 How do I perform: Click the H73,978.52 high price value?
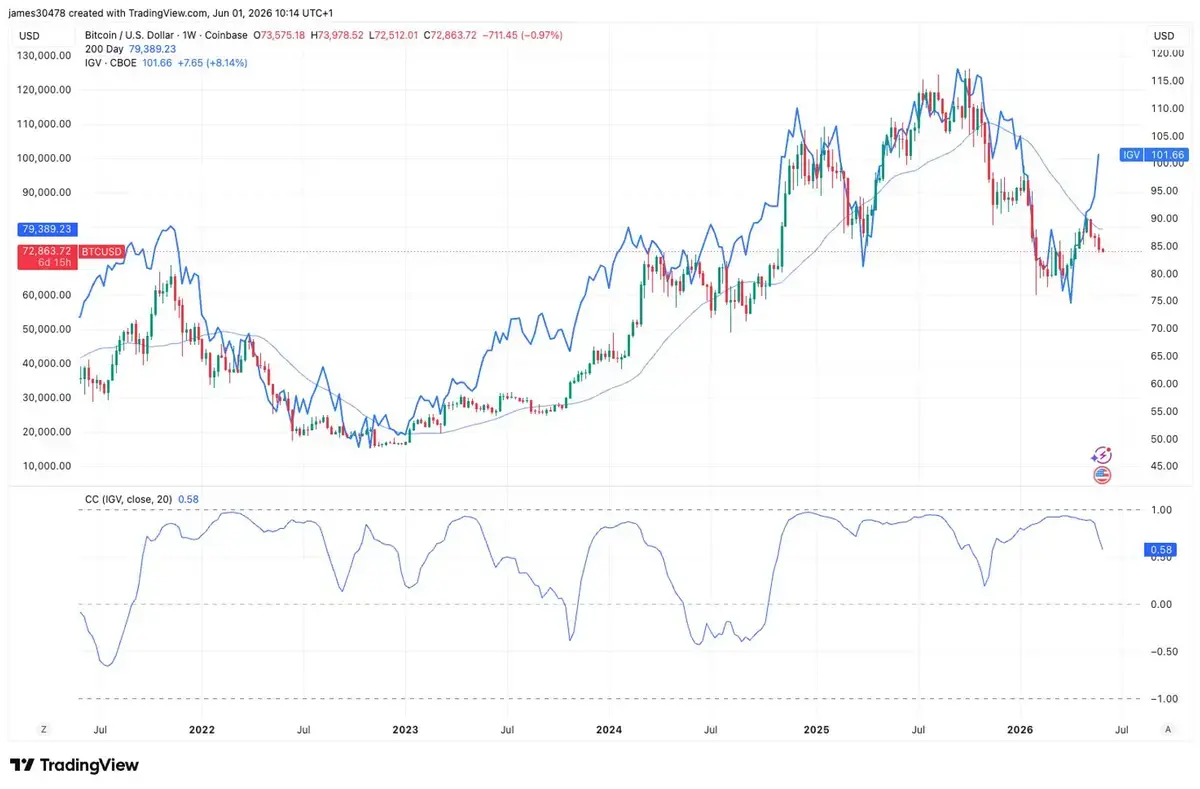tap(338, 35)
